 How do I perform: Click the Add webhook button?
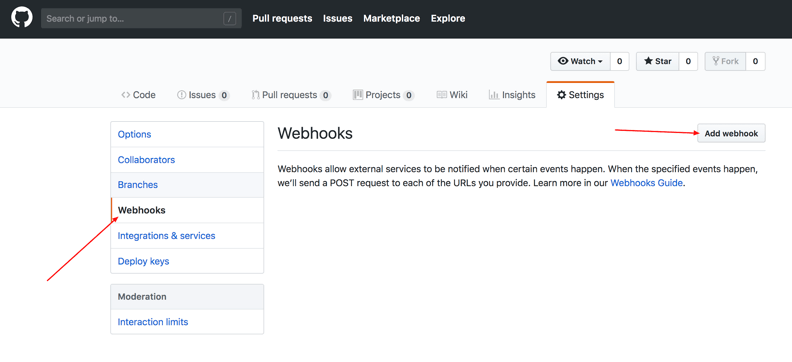731,134
